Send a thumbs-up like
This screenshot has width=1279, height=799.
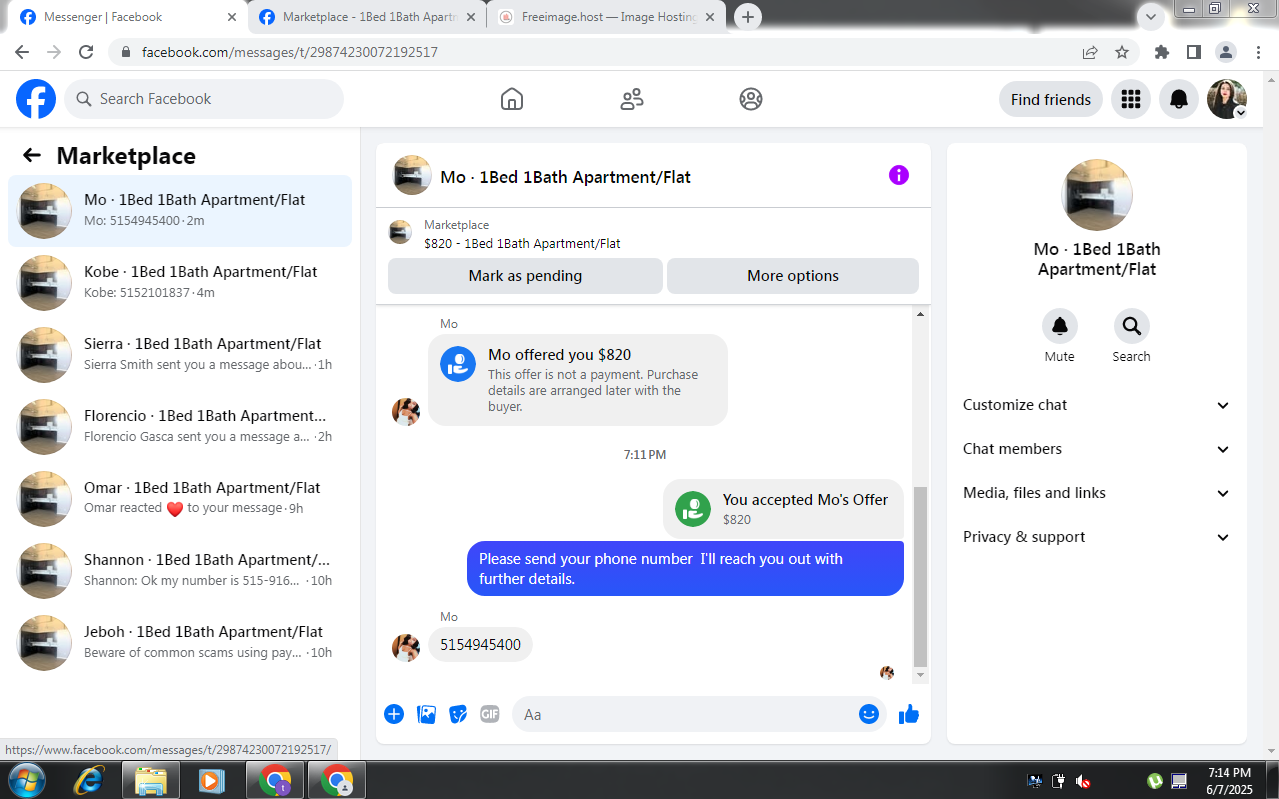pyautogui.click(x=909, y=714)
